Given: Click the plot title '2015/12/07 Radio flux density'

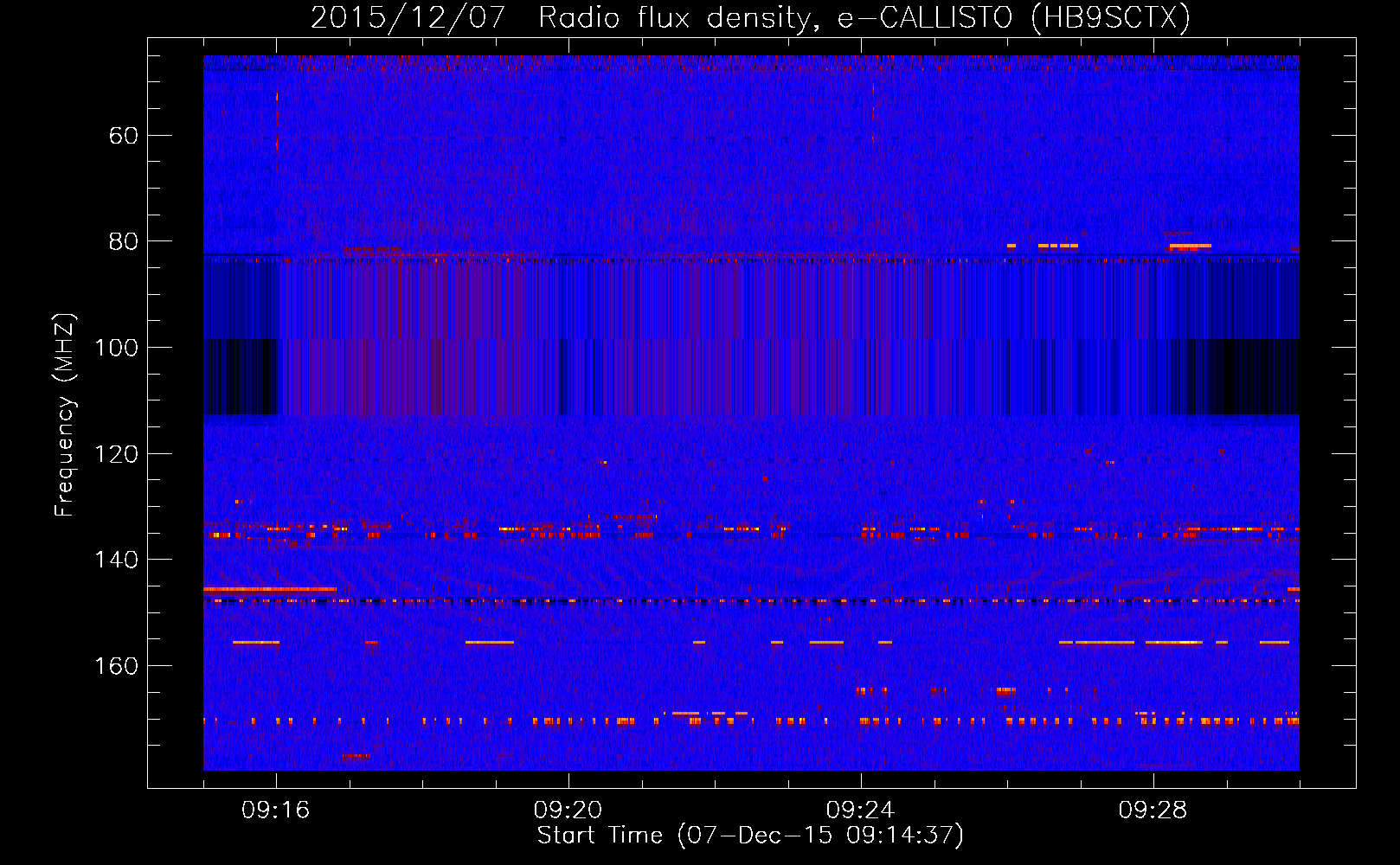Looking at the screenshot, I should [x=750, y=17].
